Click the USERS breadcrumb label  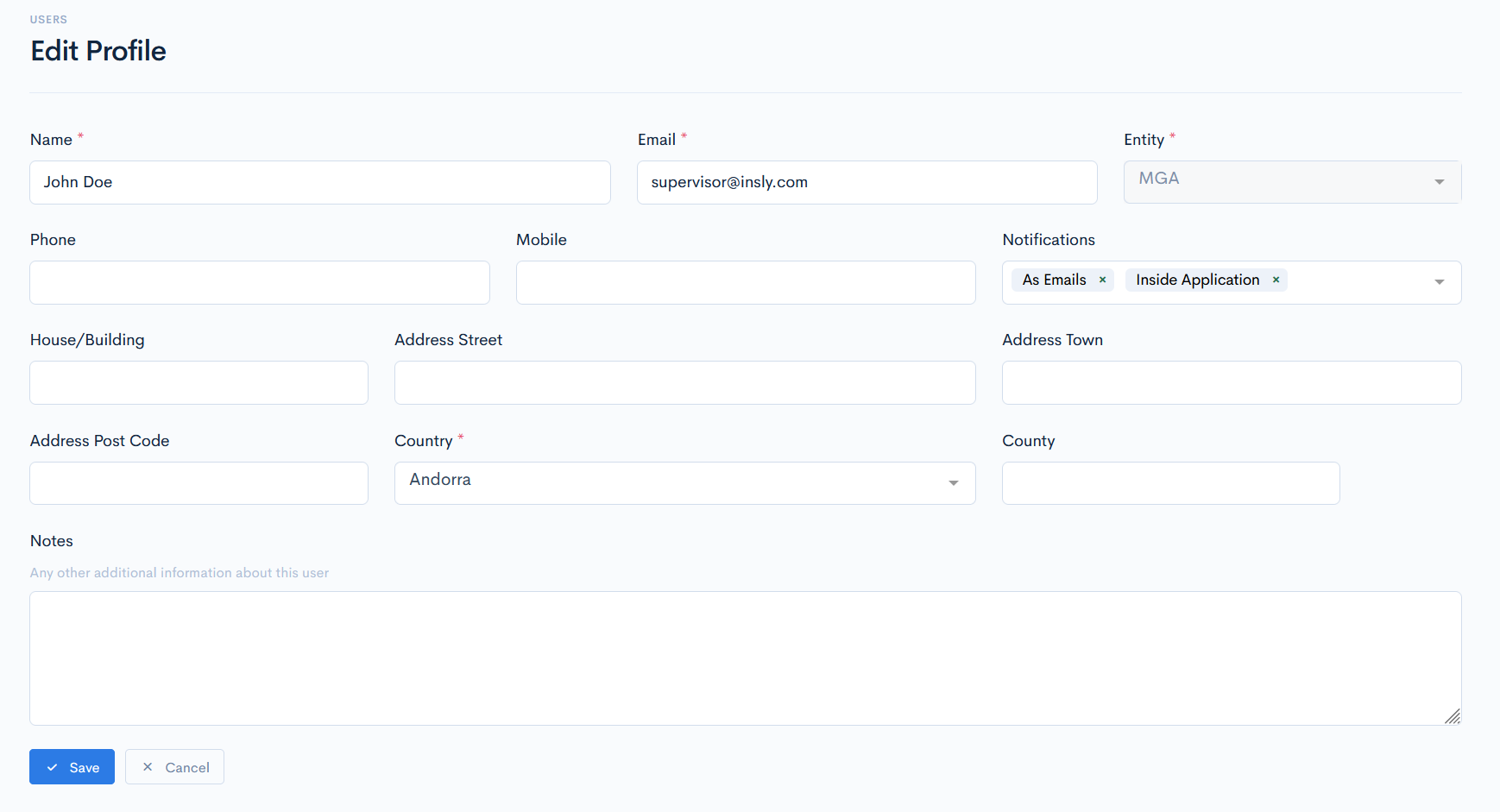click(48, 20)
